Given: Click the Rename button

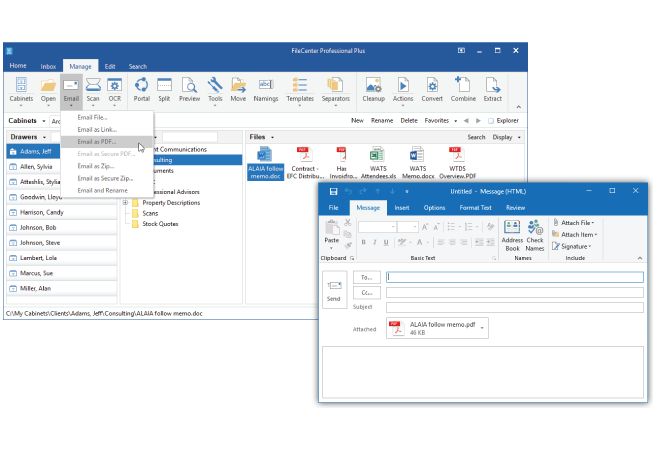Looking at the screenshot, I should click(x=382, y=120).
